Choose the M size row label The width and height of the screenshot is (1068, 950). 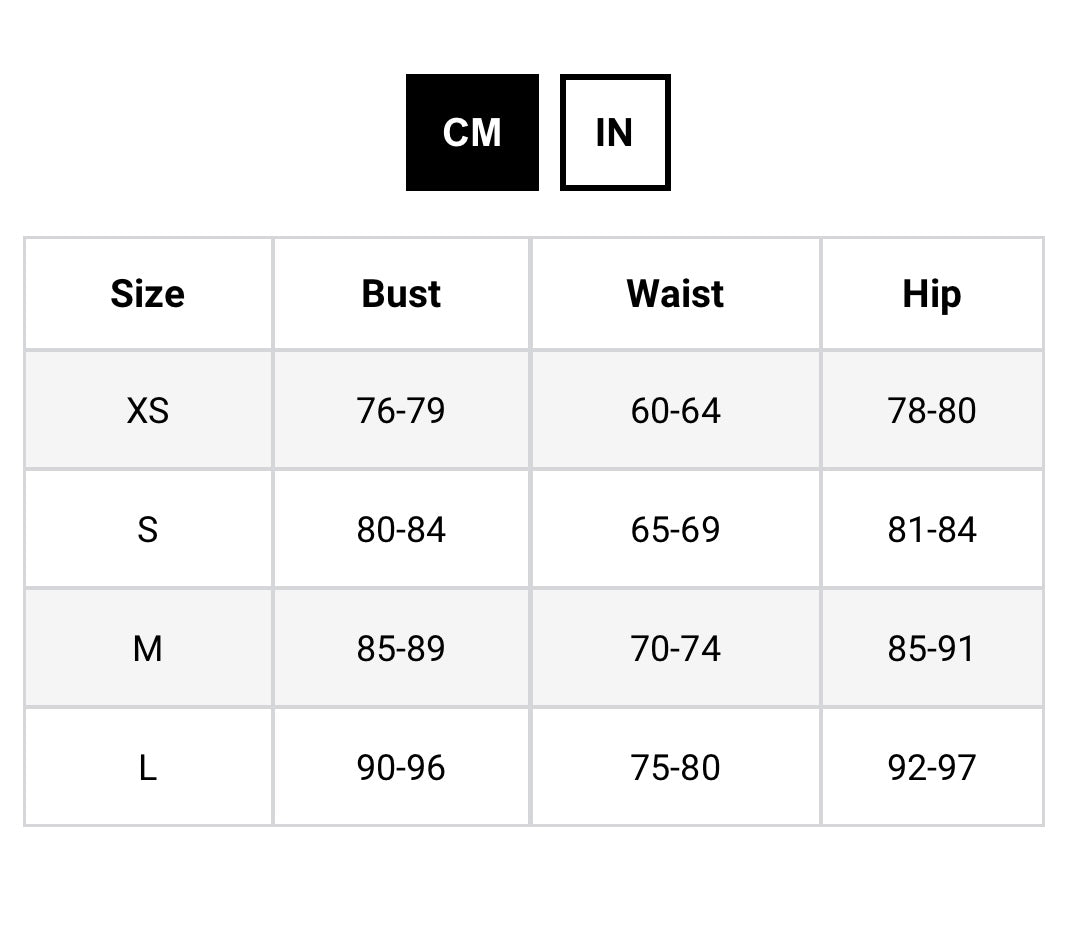[x=148, y=649]
